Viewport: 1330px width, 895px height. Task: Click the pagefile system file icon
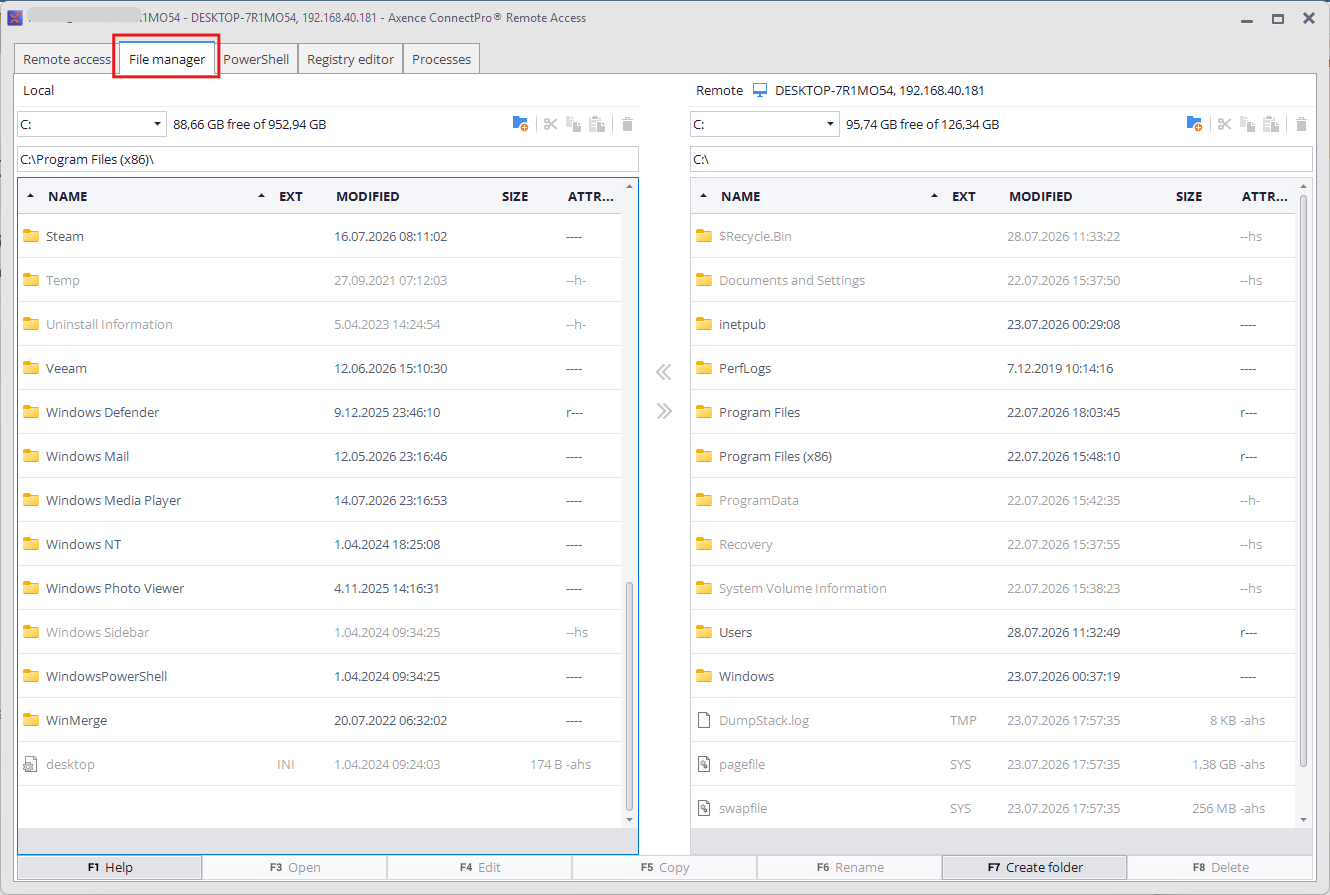click(704, 764)
